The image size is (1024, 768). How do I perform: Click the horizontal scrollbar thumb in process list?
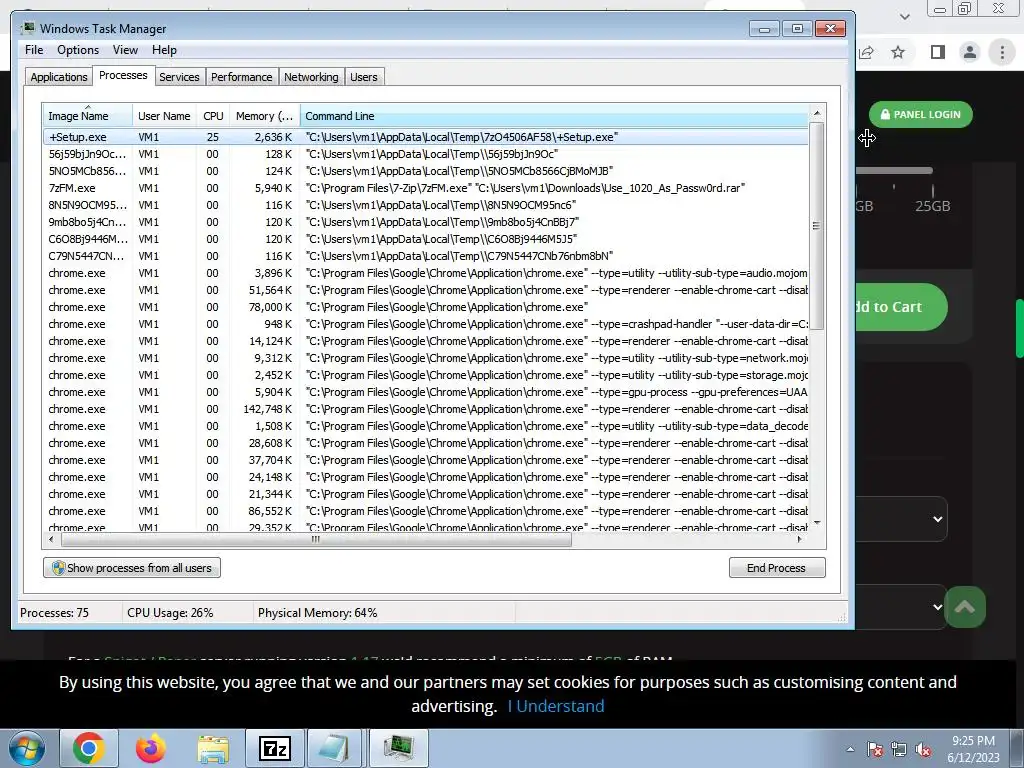click(x=316, y=539)
